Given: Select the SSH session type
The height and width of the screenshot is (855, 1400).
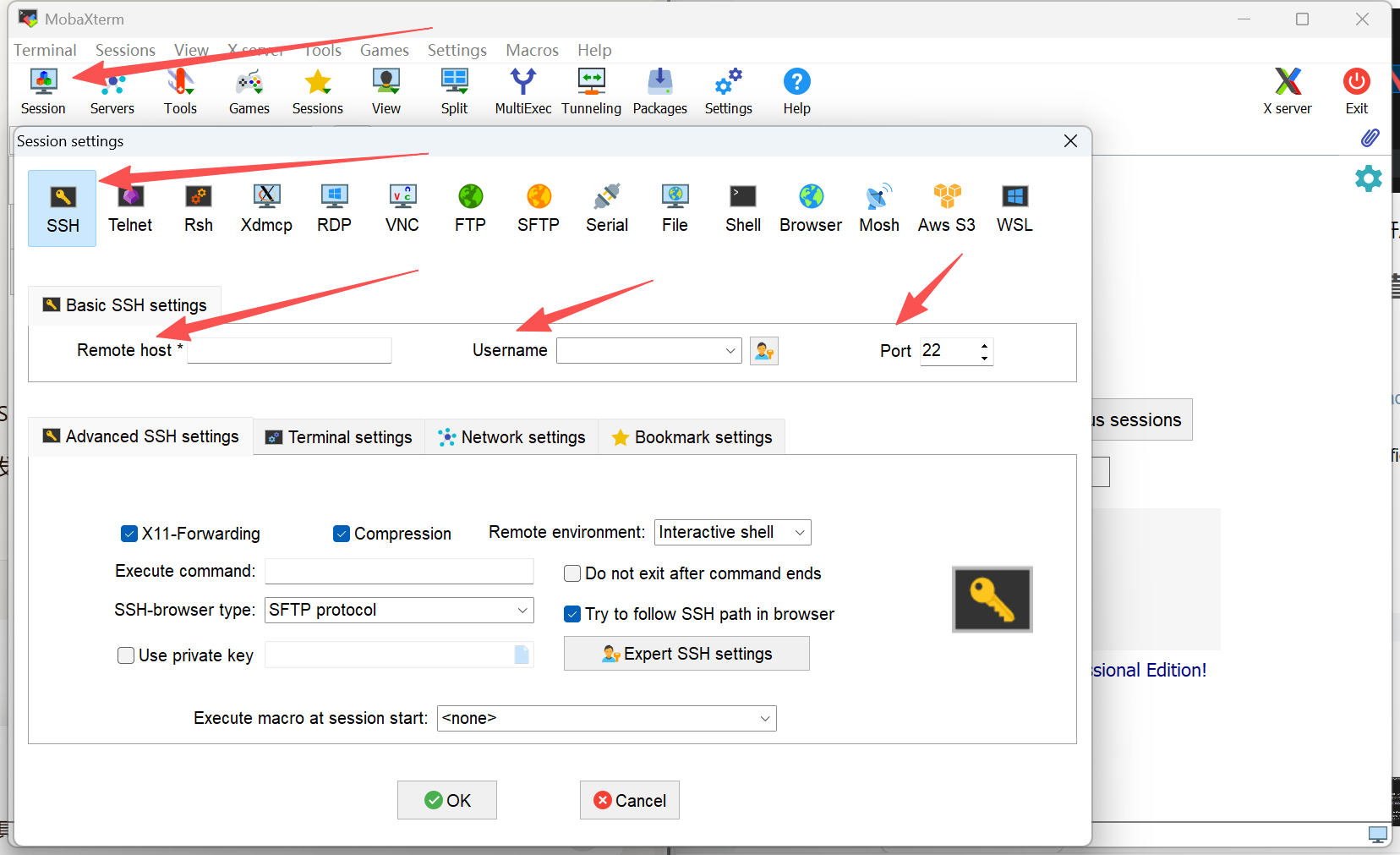Looking at the screenshot, I should (63, 209).
